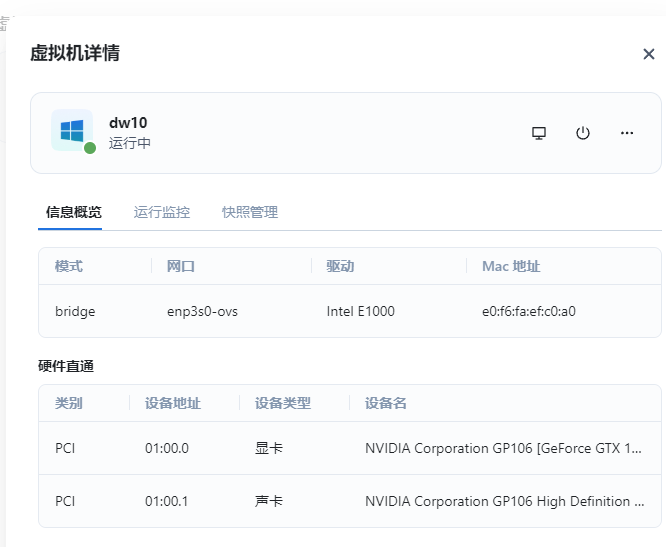The height and width of the screenshot is (547, 666).
Task: Click the 显卡 device type cell
Action: tap(269, 448)
